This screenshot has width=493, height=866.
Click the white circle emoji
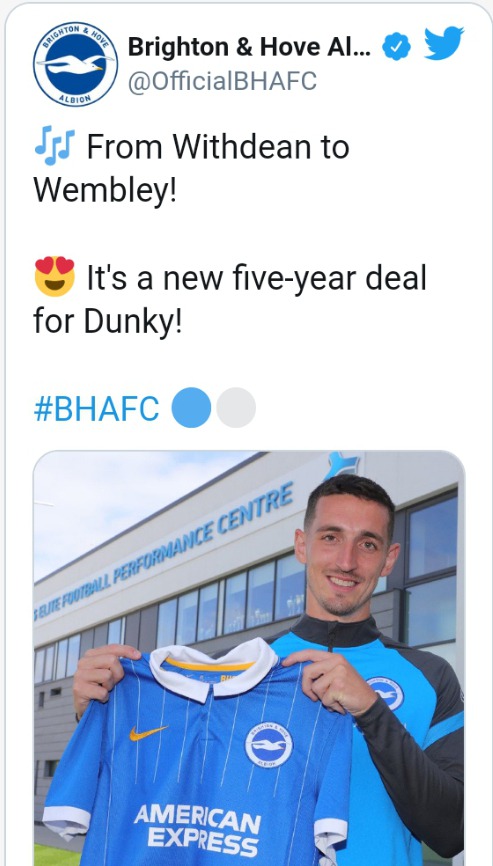236,408
